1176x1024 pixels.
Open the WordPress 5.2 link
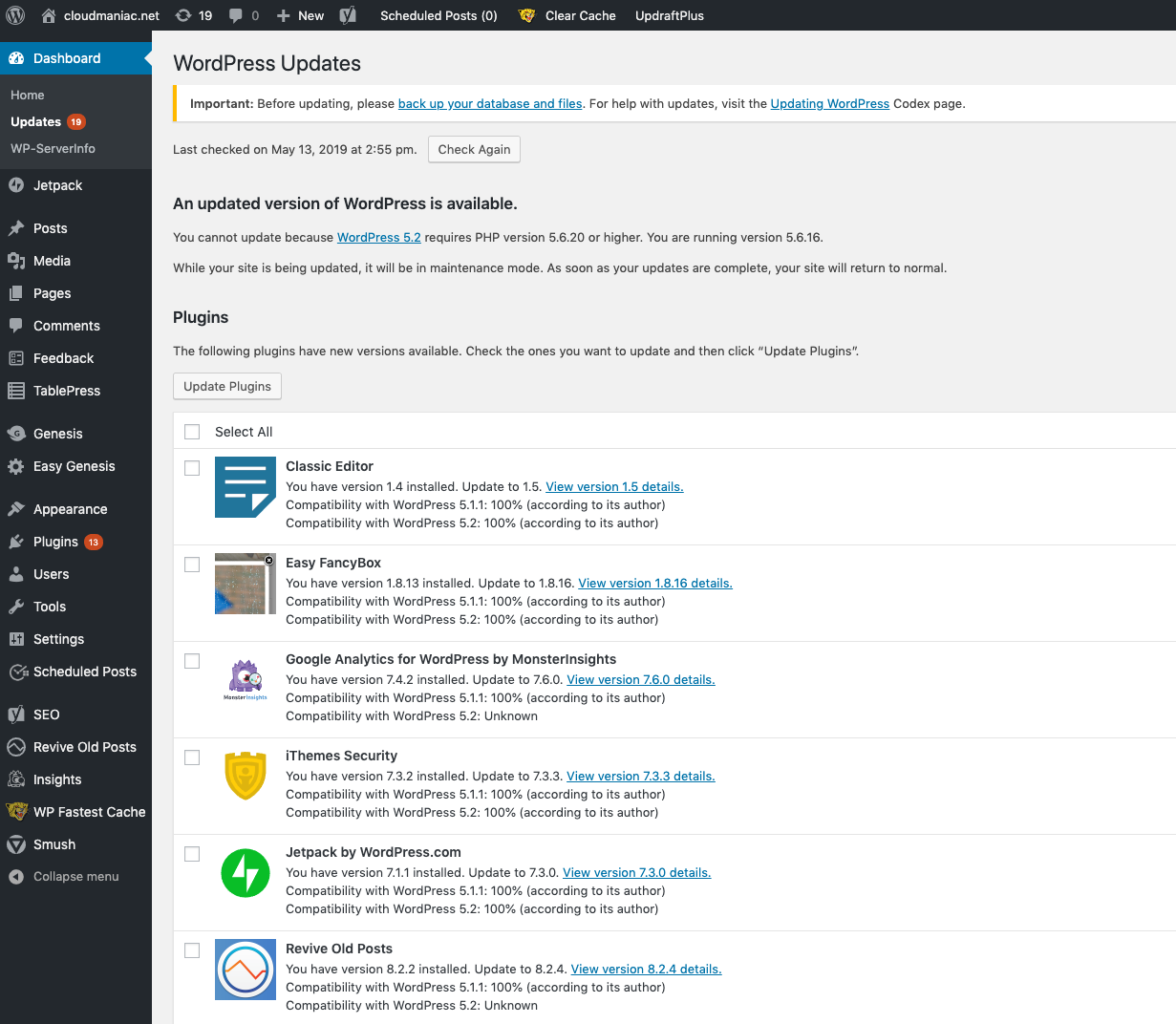click(379, 237)
